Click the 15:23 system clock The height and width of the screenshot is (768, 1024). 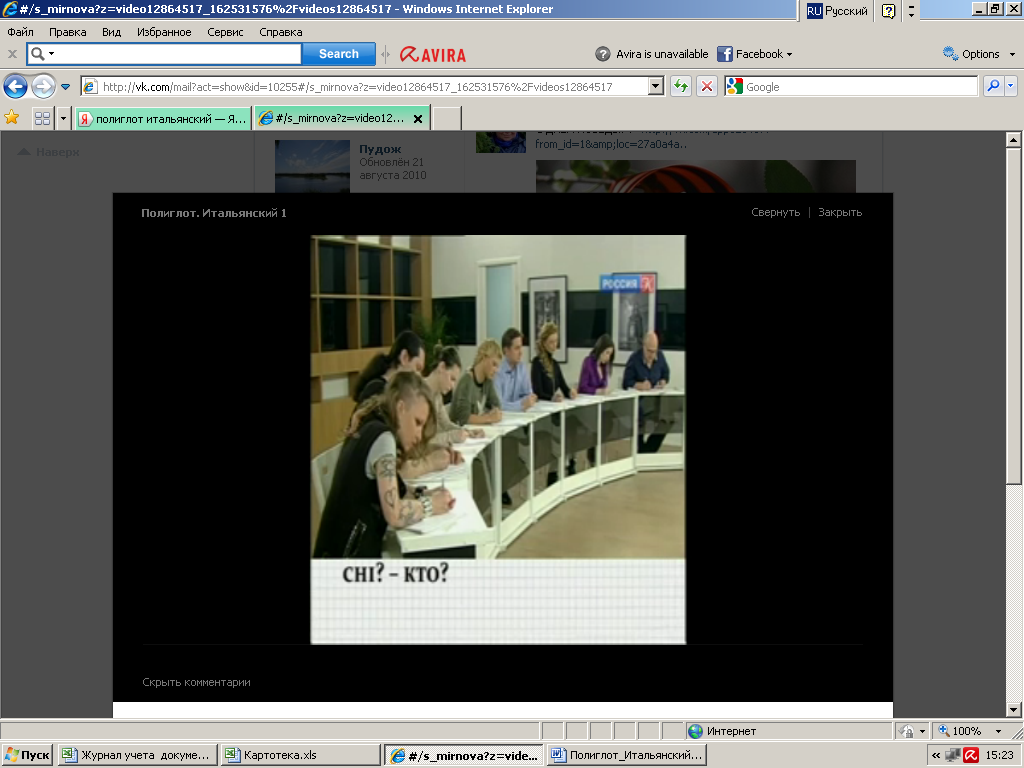(999, 755)
